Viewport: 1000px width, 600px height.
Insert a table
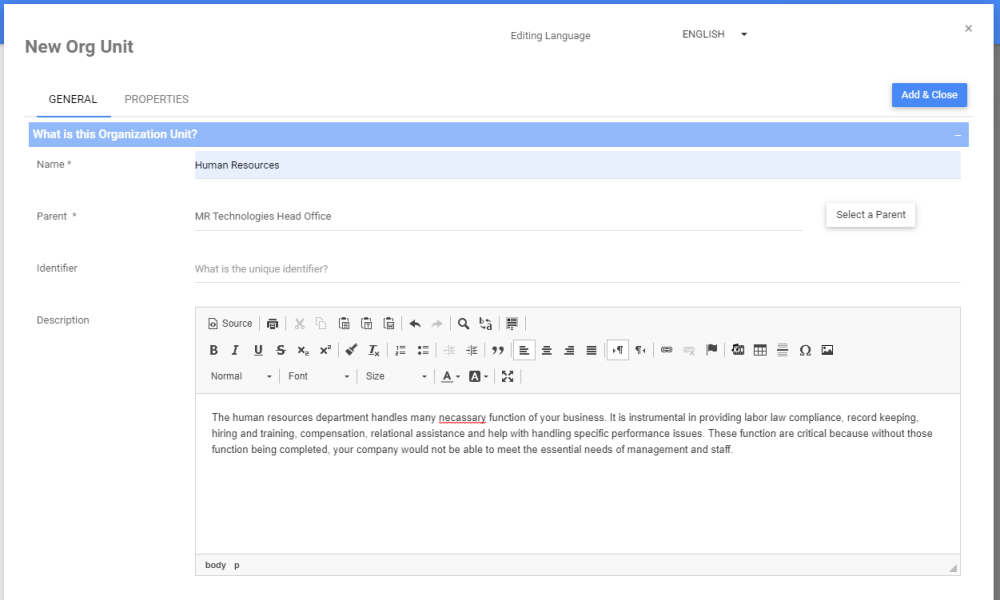[x=760, y=350]
